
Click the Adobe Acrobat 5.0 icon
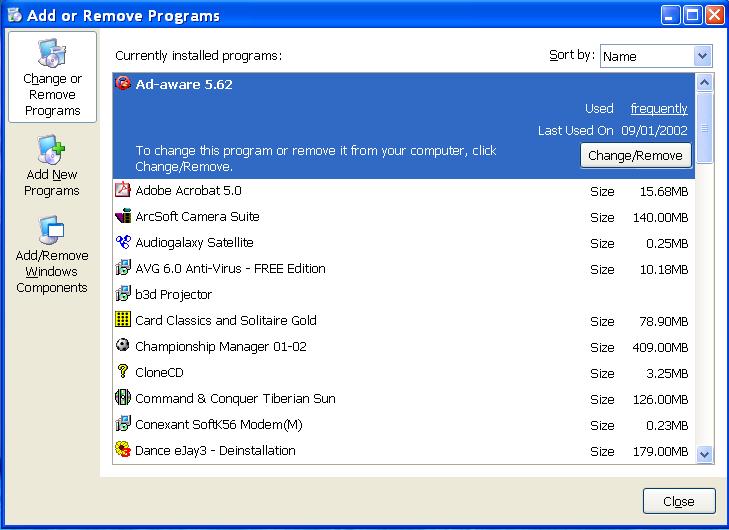123,190
